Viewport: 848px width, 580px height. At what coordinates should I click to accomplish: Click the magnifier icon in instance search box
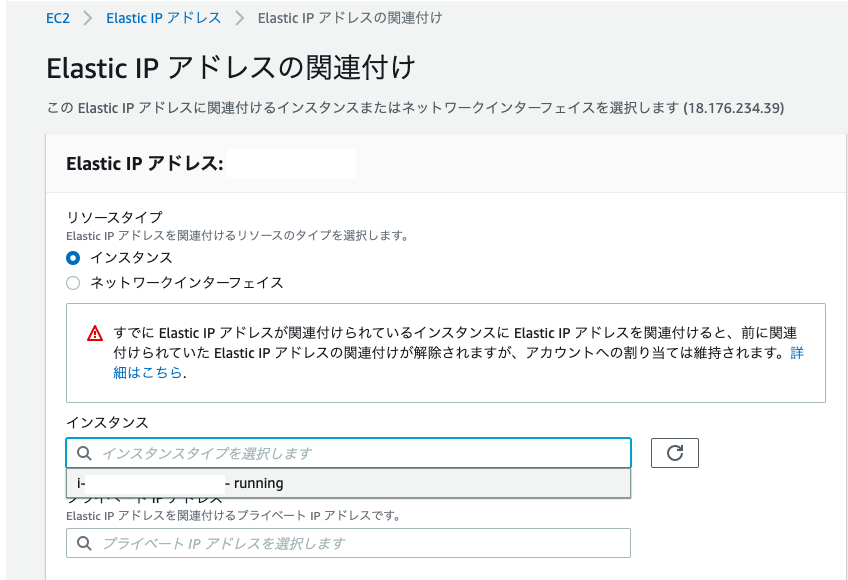(x=84, y=452)
